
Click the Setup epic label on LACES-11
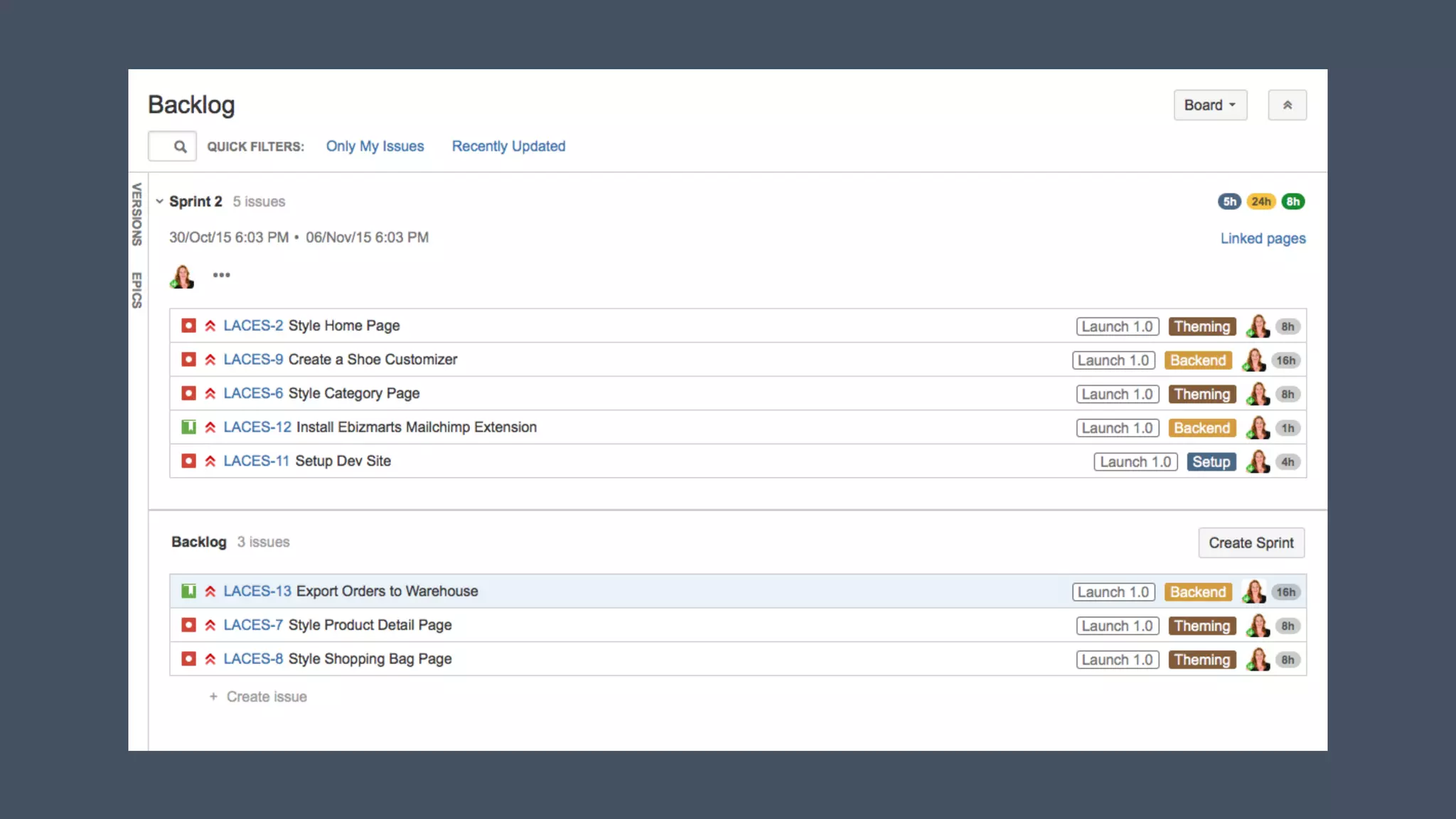[x=1211, y=462]
